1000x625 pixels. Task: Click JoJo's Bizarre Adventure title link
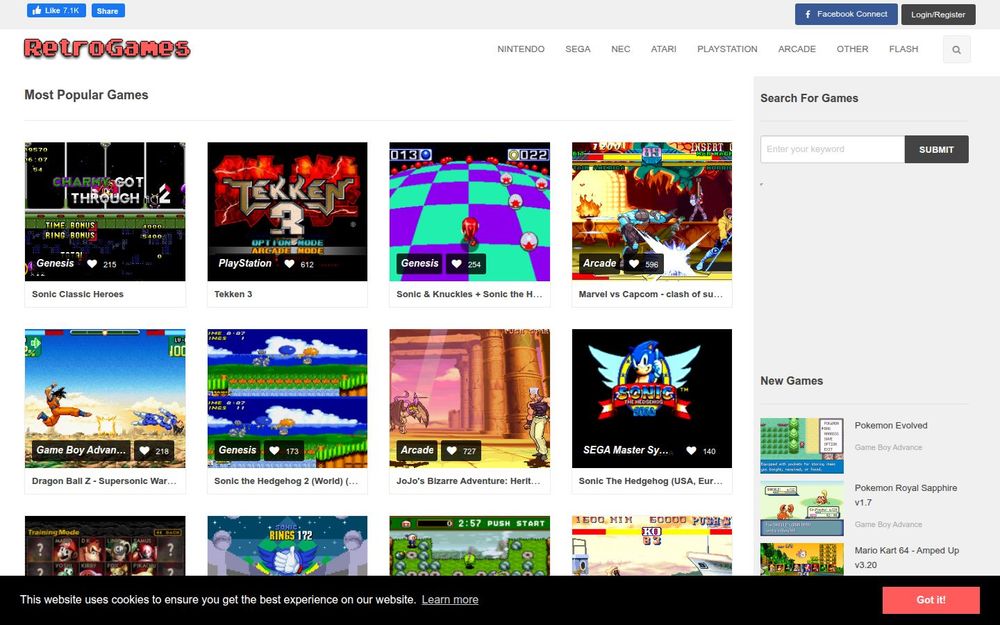[468, 481]
